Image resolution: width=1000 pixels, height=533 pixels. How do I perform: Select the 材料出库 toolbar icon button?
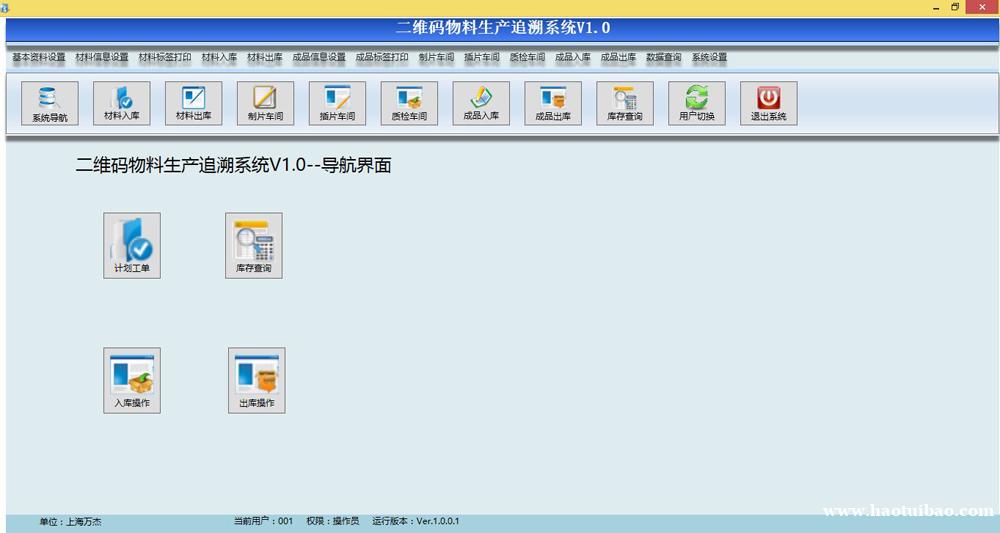tap(193, 103)
